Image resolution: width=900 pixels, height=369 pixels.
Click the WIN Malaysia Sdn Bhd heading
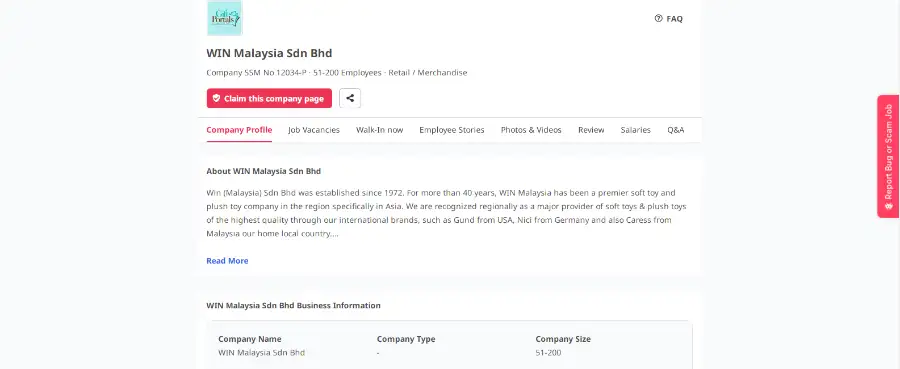(269, 53)
